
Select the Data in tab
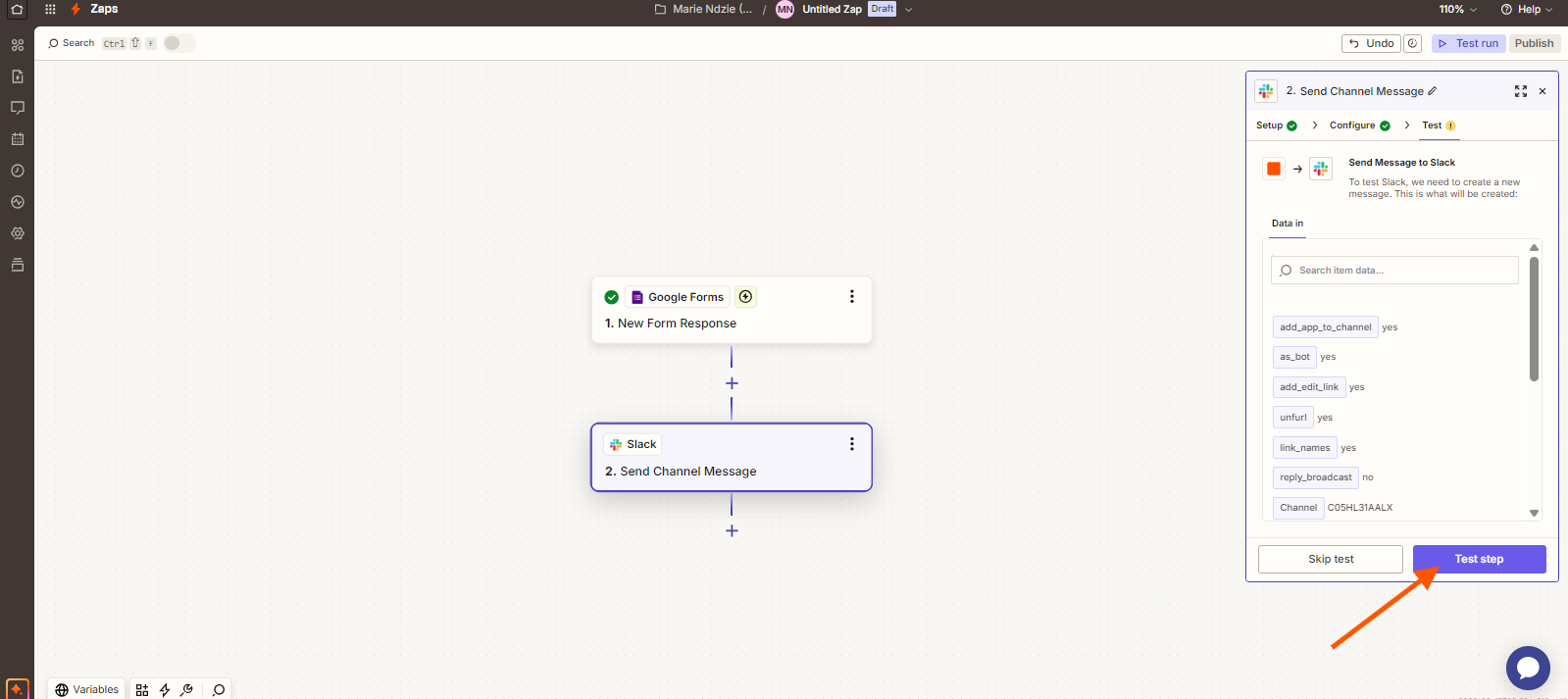click(x=1288, y=224)
